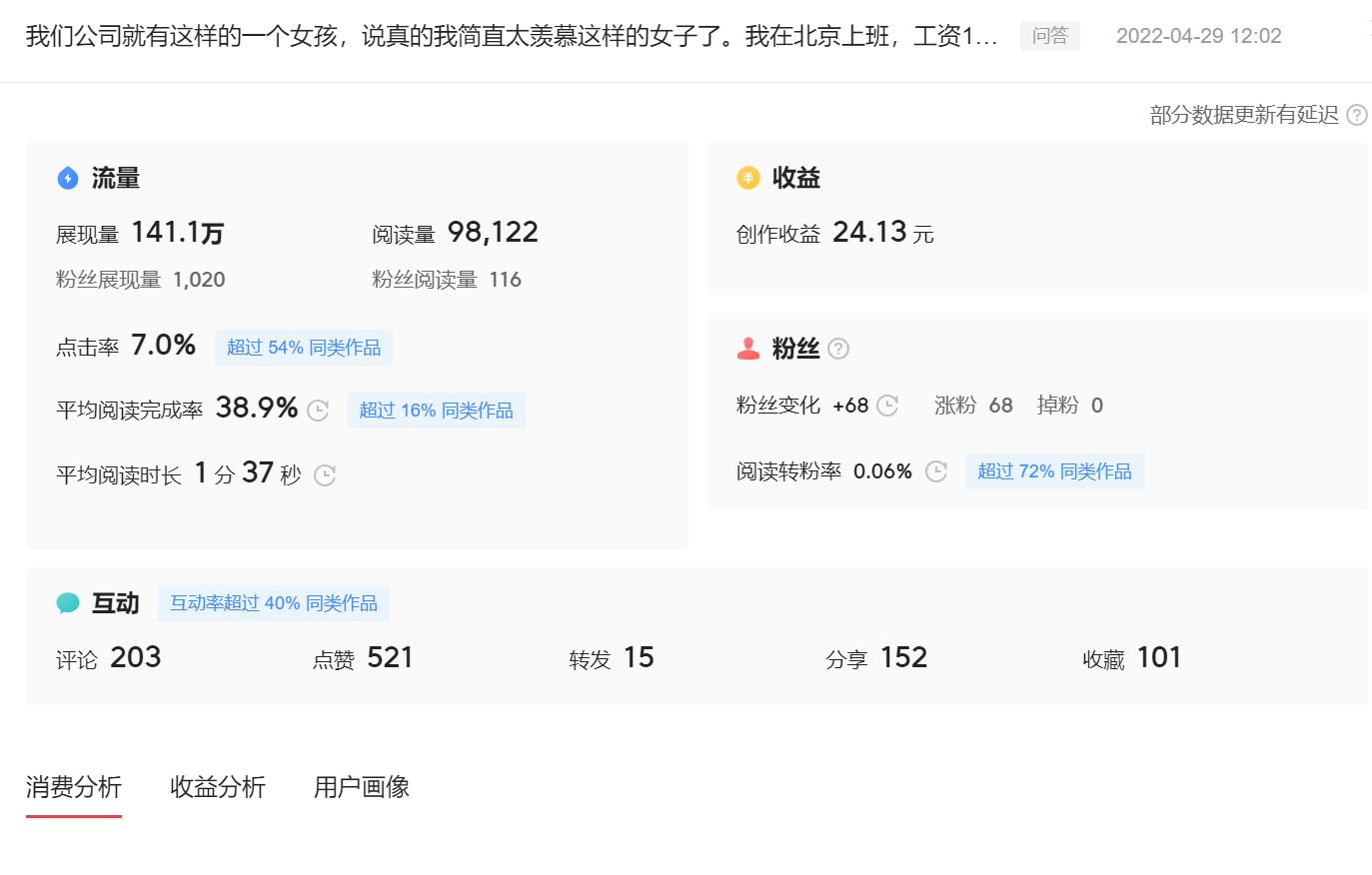Viewport: 1372px width, 875px height.
Task: Open the 超过 54% 同类作品 link
Action: [x=304, y=347]
